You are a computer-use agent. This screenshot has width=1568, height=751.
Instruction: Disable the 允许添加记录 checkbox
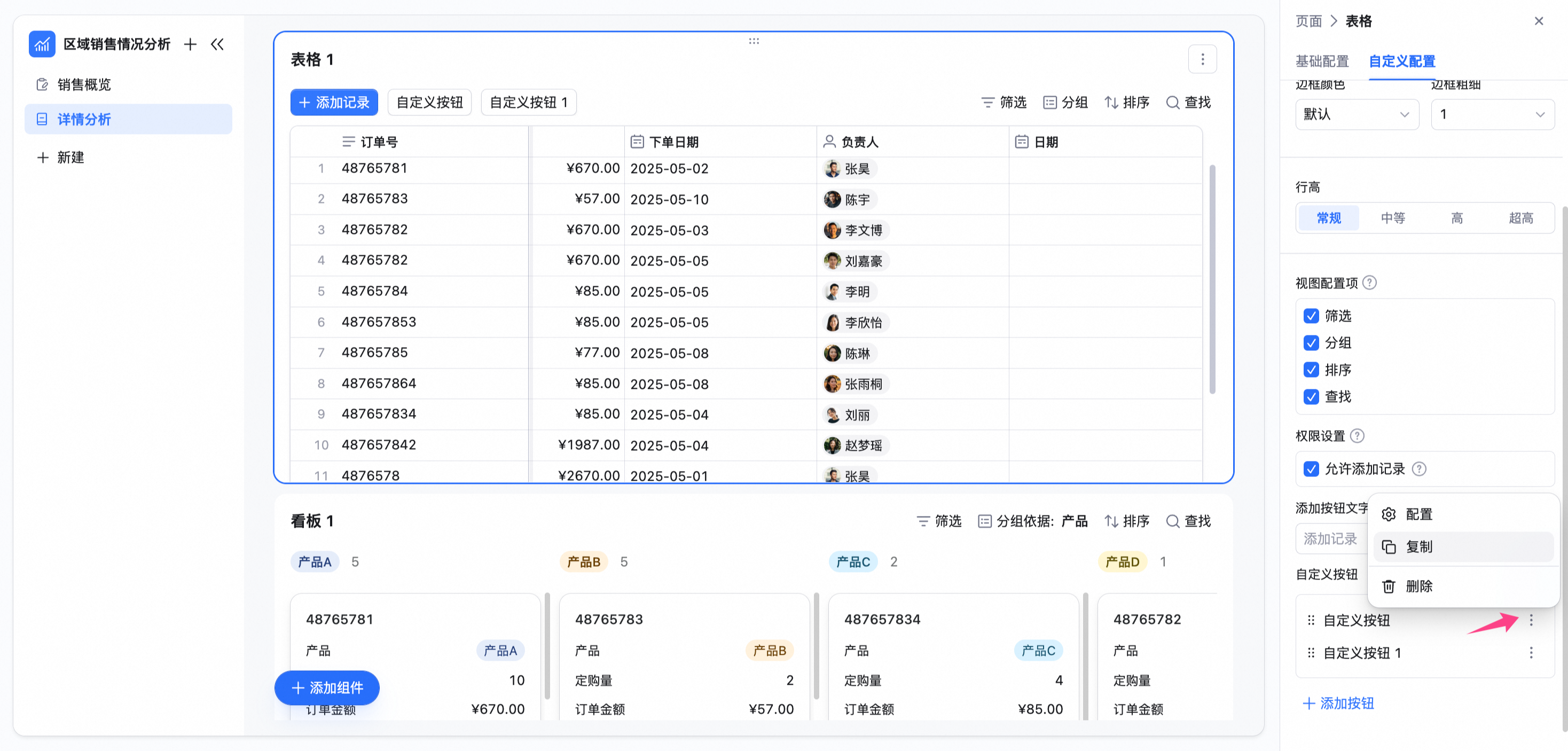pos(1311,468)
